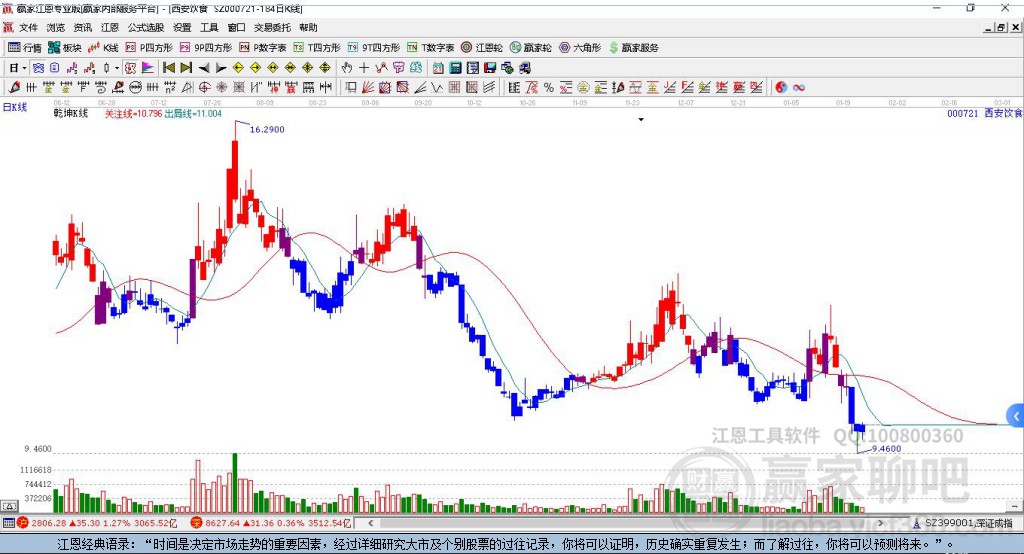
Task: Expand the side panel blue arrow
Action: pos(1016,416)
